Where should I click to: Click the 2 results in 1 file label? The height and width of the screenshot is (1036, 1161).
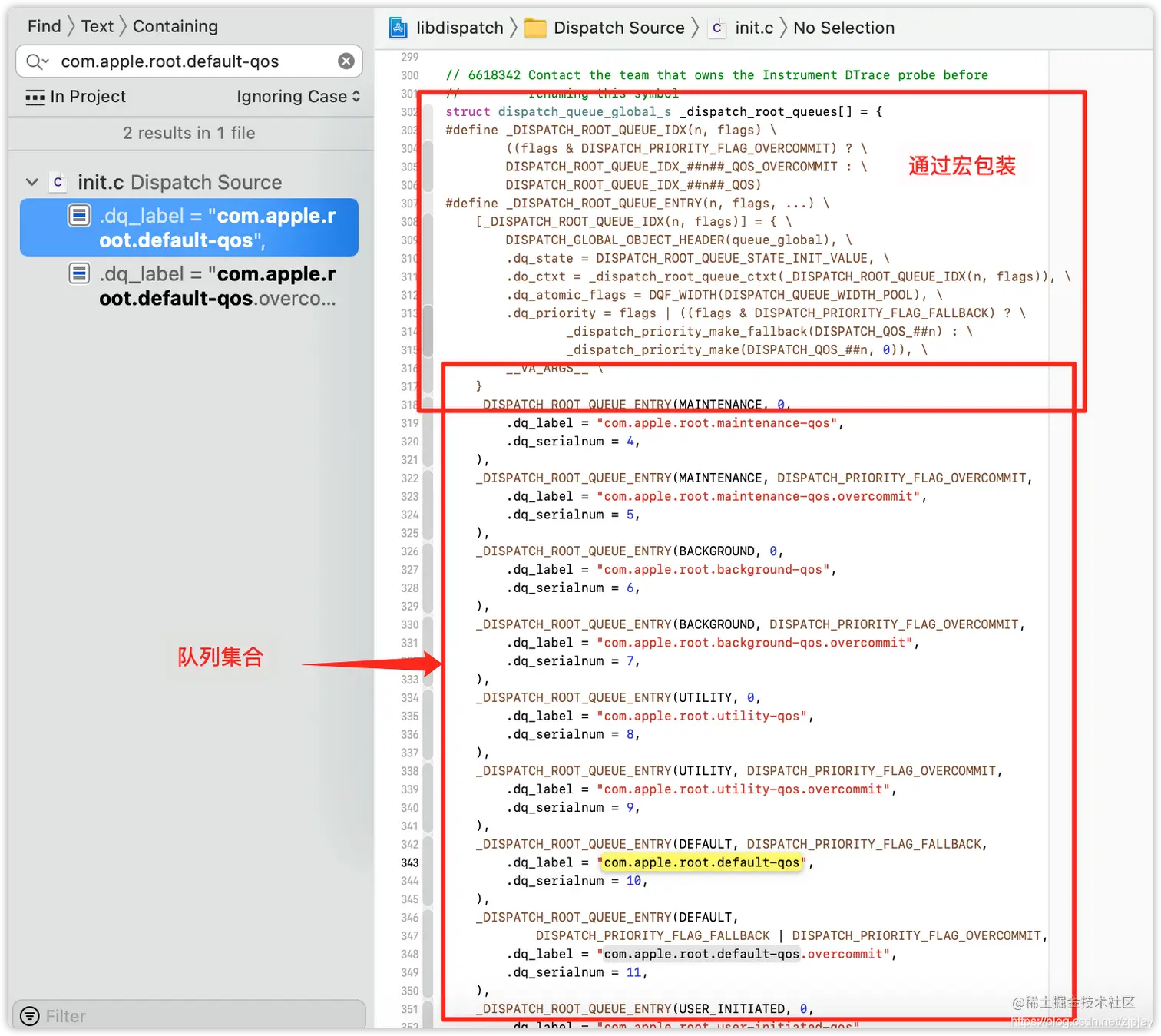click(189, 133)
